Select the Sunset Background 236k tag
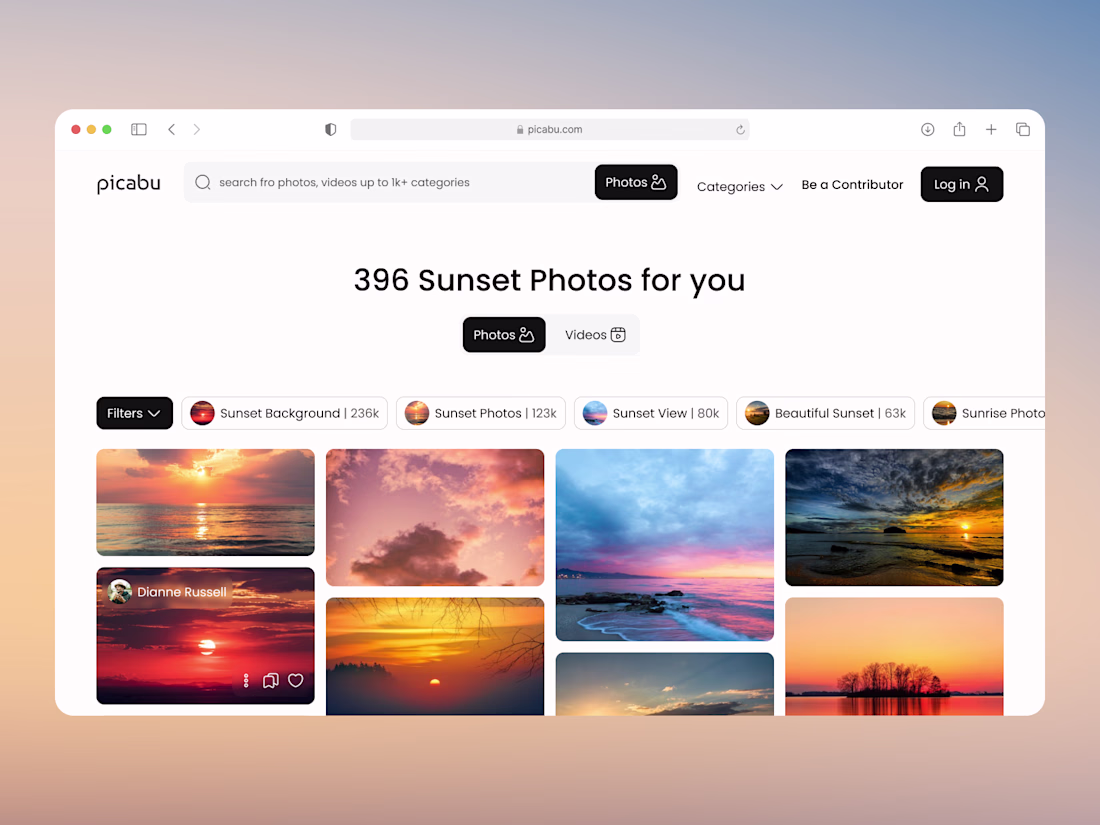 [x=285, y=413]
